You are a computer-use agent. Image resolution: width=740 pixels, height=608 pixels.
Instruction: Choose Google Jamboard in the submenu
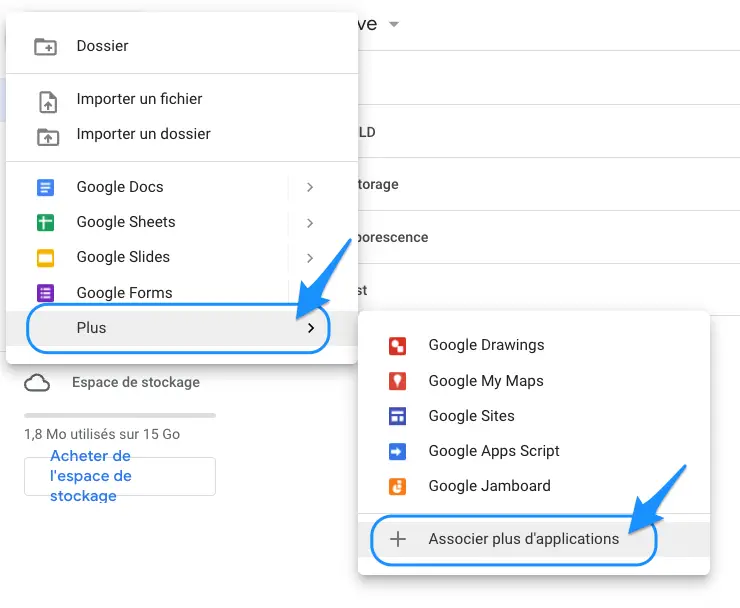[x=534, y=486]
